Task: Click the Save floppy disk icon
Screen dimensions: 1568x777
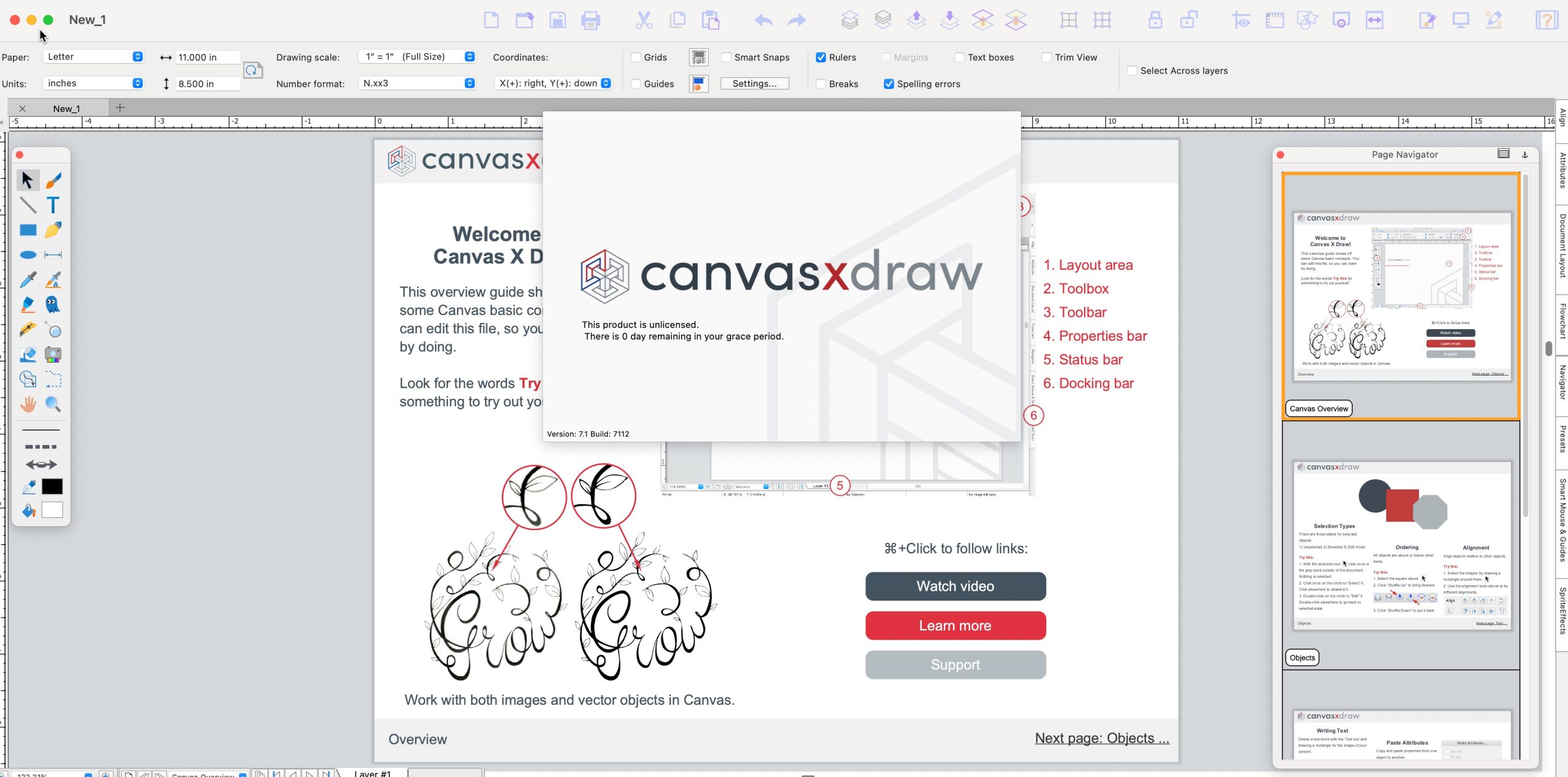Action: pyautogui.click(x=557, y=20)
